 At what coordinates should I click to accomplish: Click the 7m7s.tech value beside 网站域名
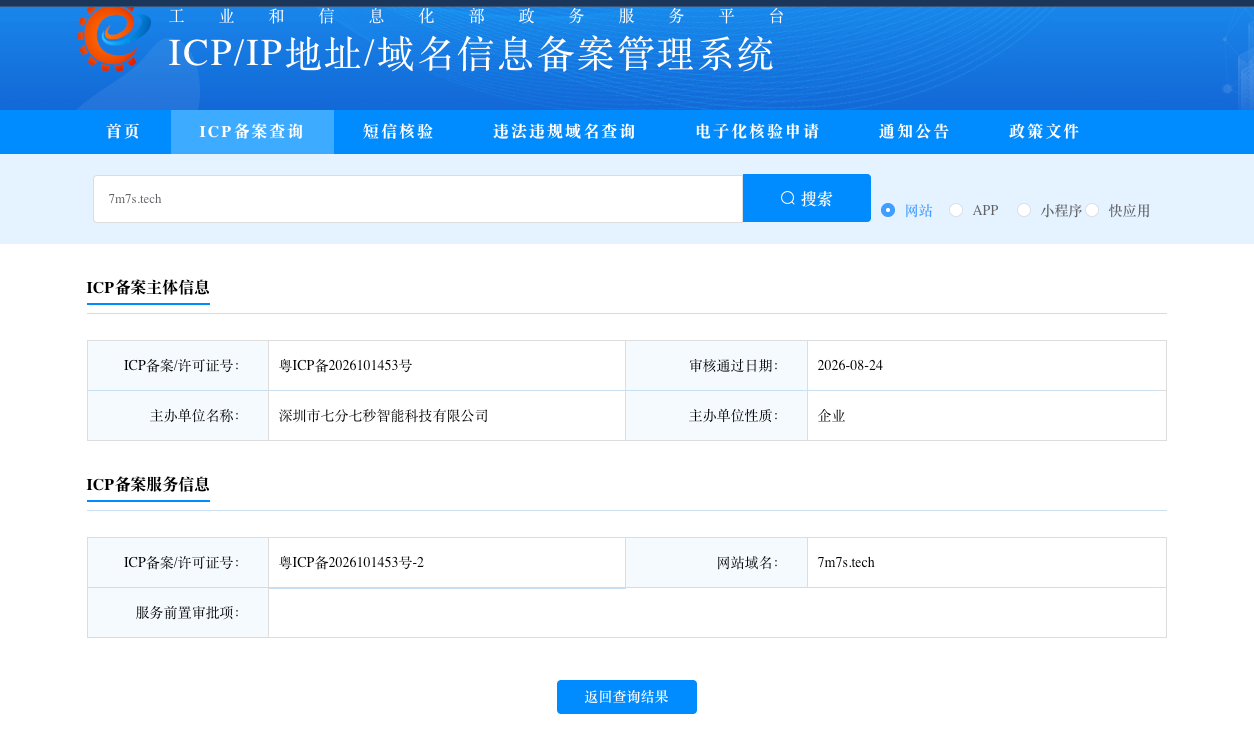point(846,563)
